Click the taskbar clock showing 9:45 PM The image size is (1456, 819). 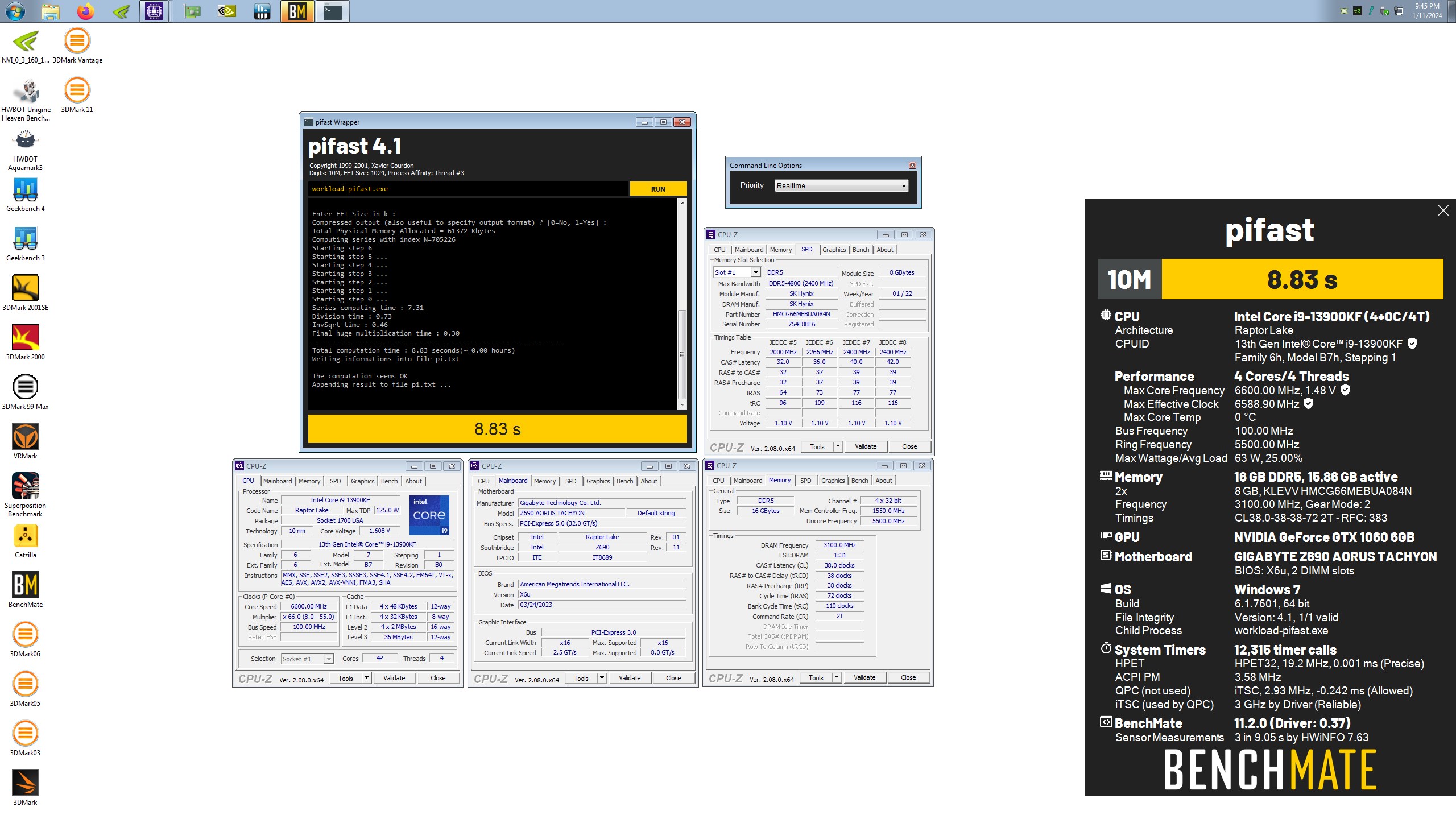pos(1427,11)
